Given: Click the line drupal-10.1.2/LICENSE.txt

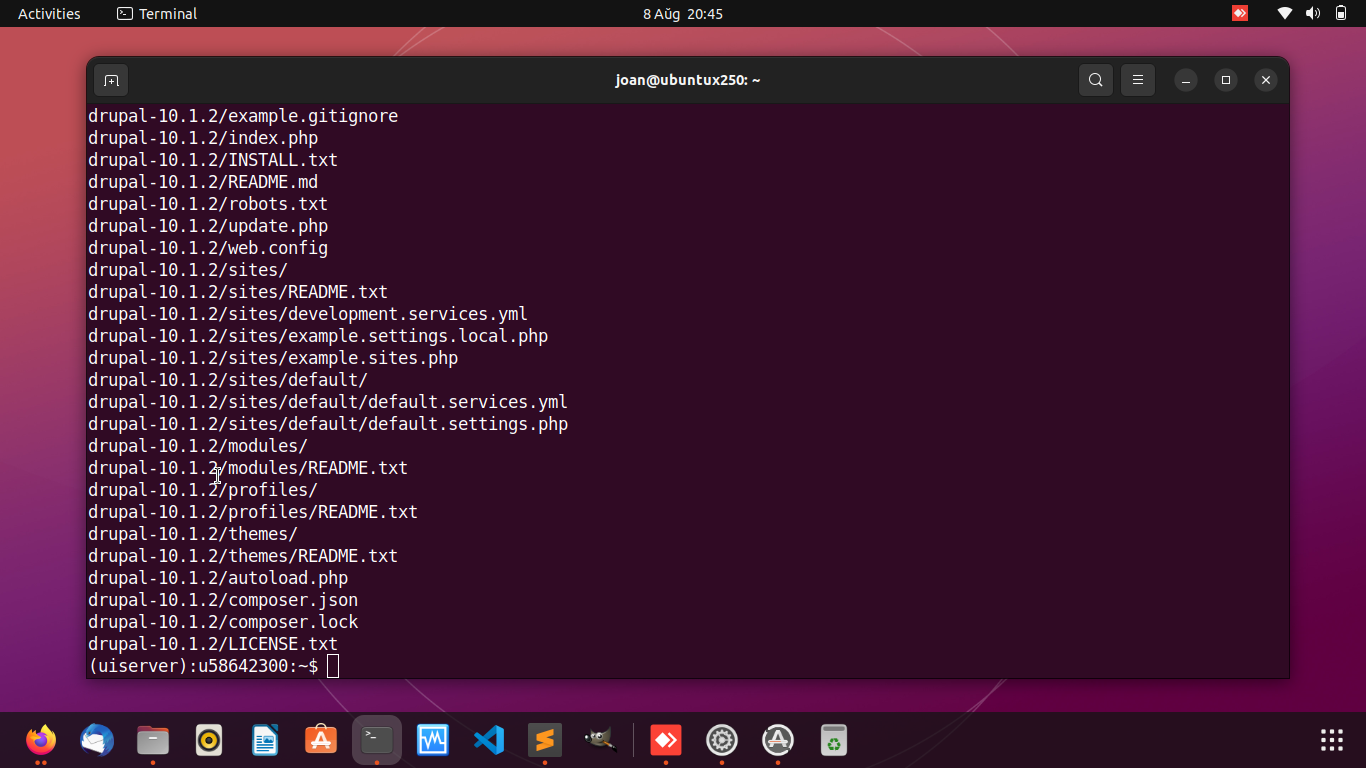Looking at the screenshot, I should pyautogui.click(x=213, y=644).
